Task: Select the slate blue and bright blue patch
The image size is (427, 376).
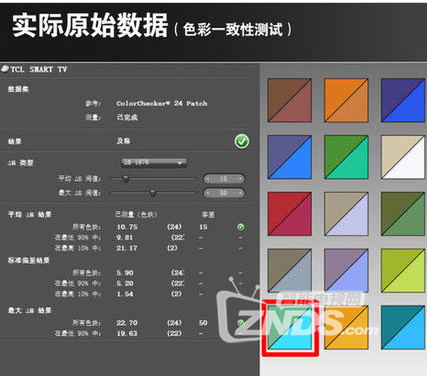Action: [x=290, y=157]
